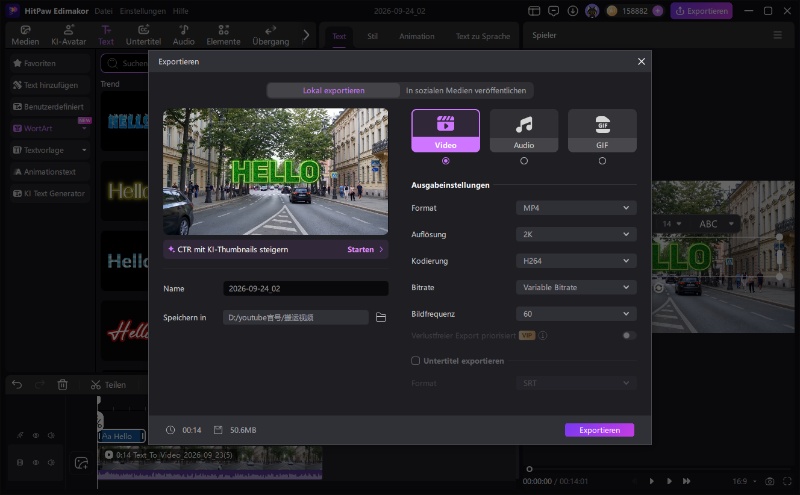This screenshot has height=495, width=800.
Task: Check Untertitel exportieren
Action: [x=415, y=361]
